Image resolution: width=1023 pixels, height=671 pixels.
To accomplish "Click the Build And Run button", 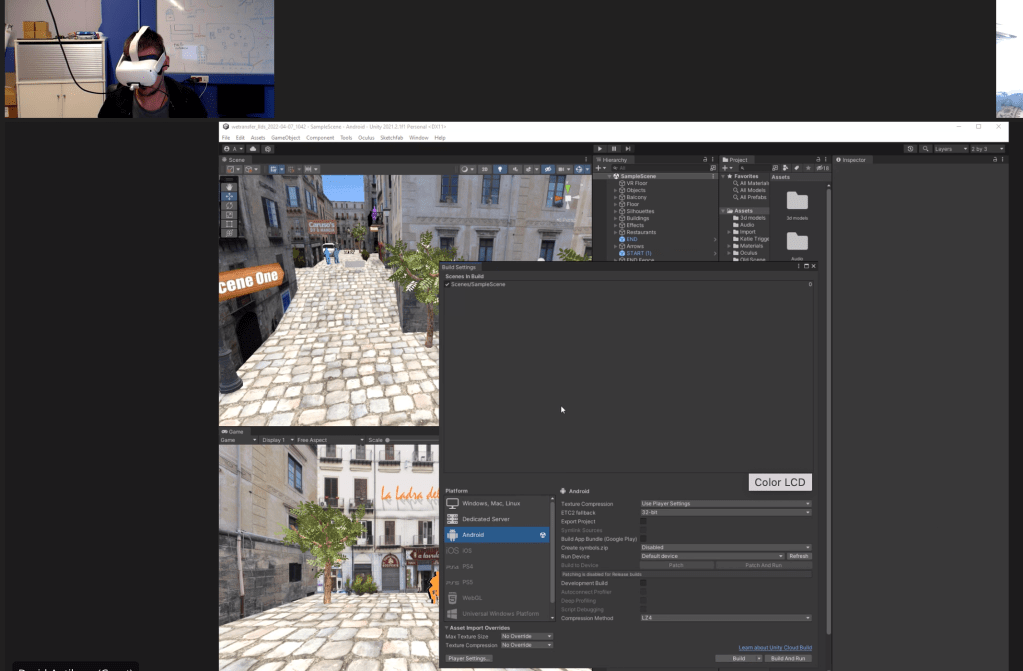I will [788, 659].
